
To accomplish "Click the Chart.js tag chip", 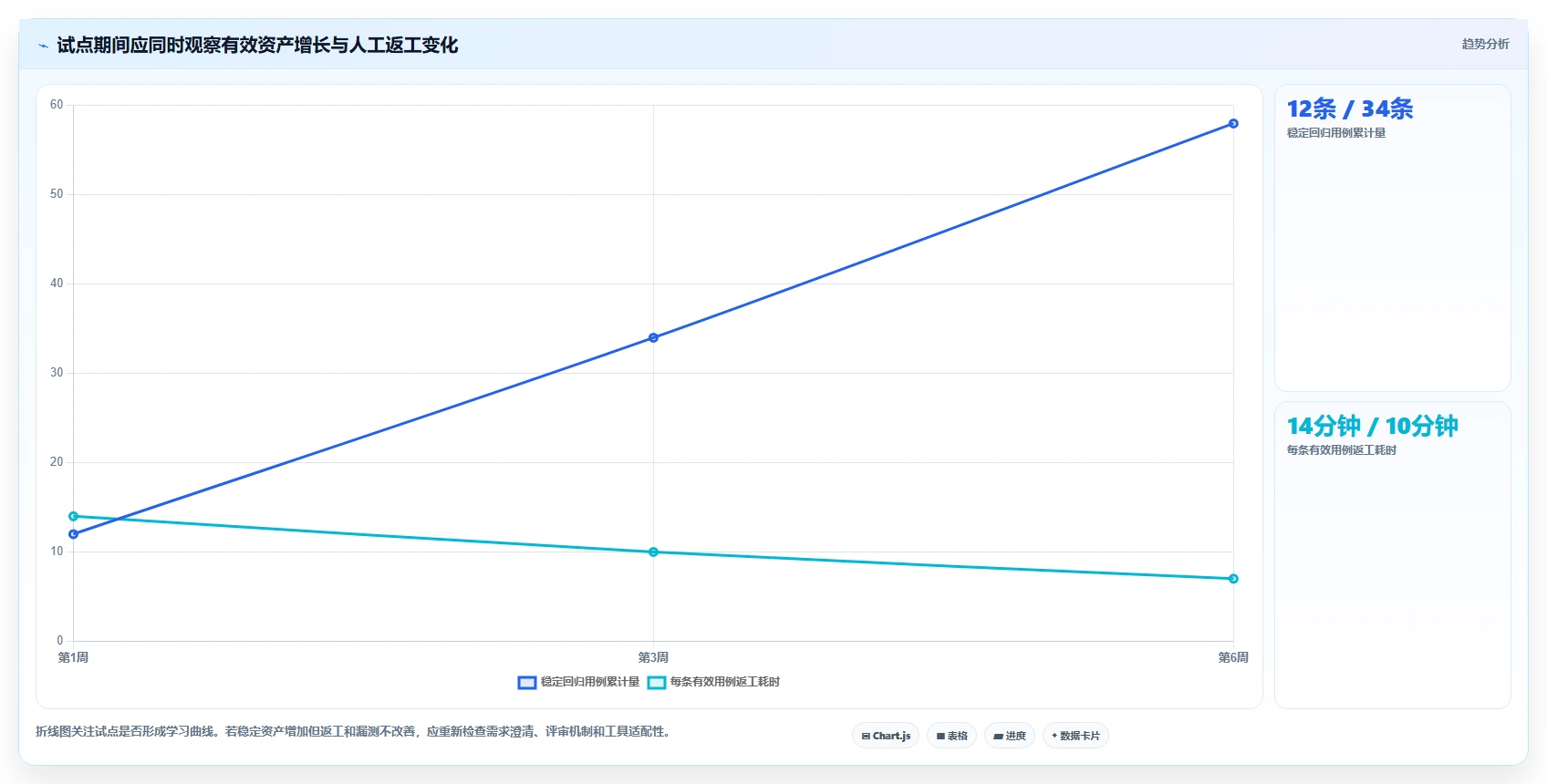I will coord(886,736).
